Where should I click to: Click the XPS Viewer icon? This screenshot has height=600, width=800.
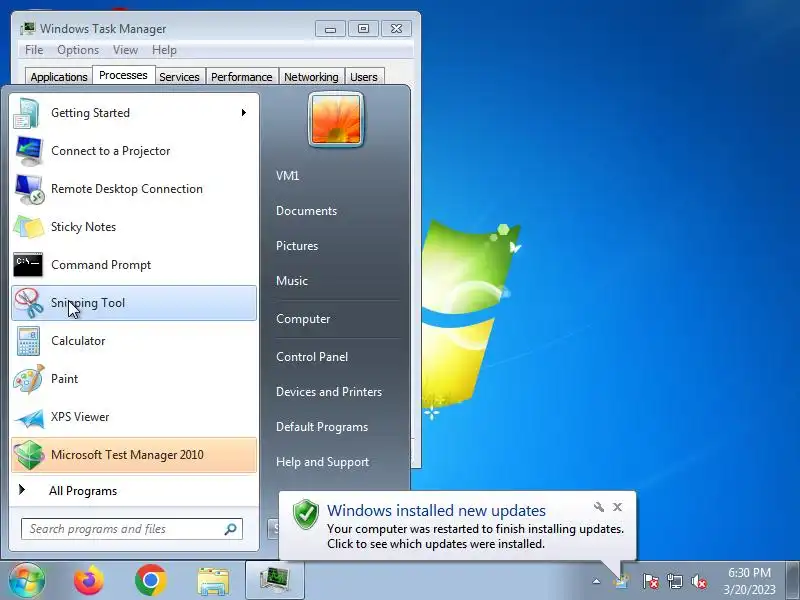click(x=29, y=418)
